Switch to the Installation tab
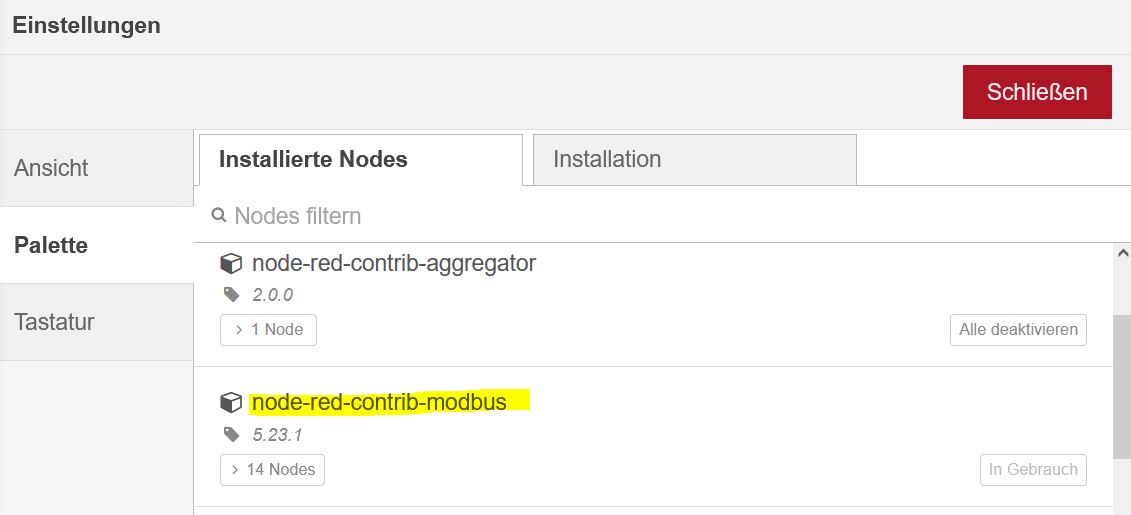Image resolution: width=1131 pixels, height=515 pixels. [x=695, y=159]
